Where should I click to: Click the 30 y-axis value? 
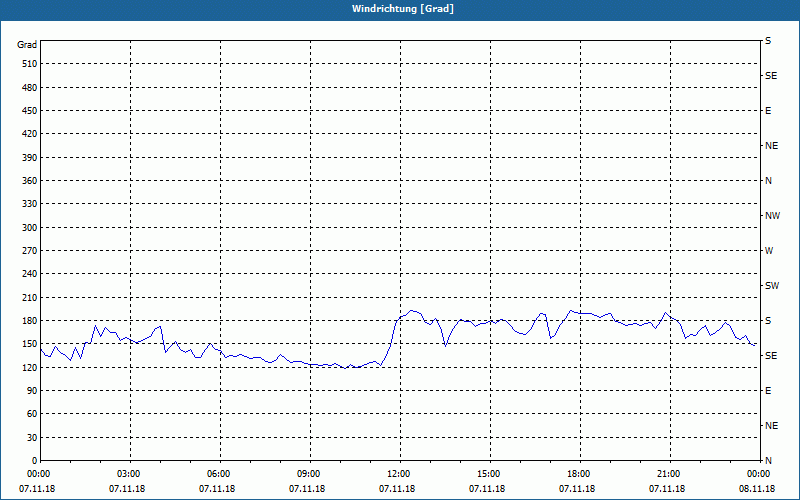tap(32, 438)
